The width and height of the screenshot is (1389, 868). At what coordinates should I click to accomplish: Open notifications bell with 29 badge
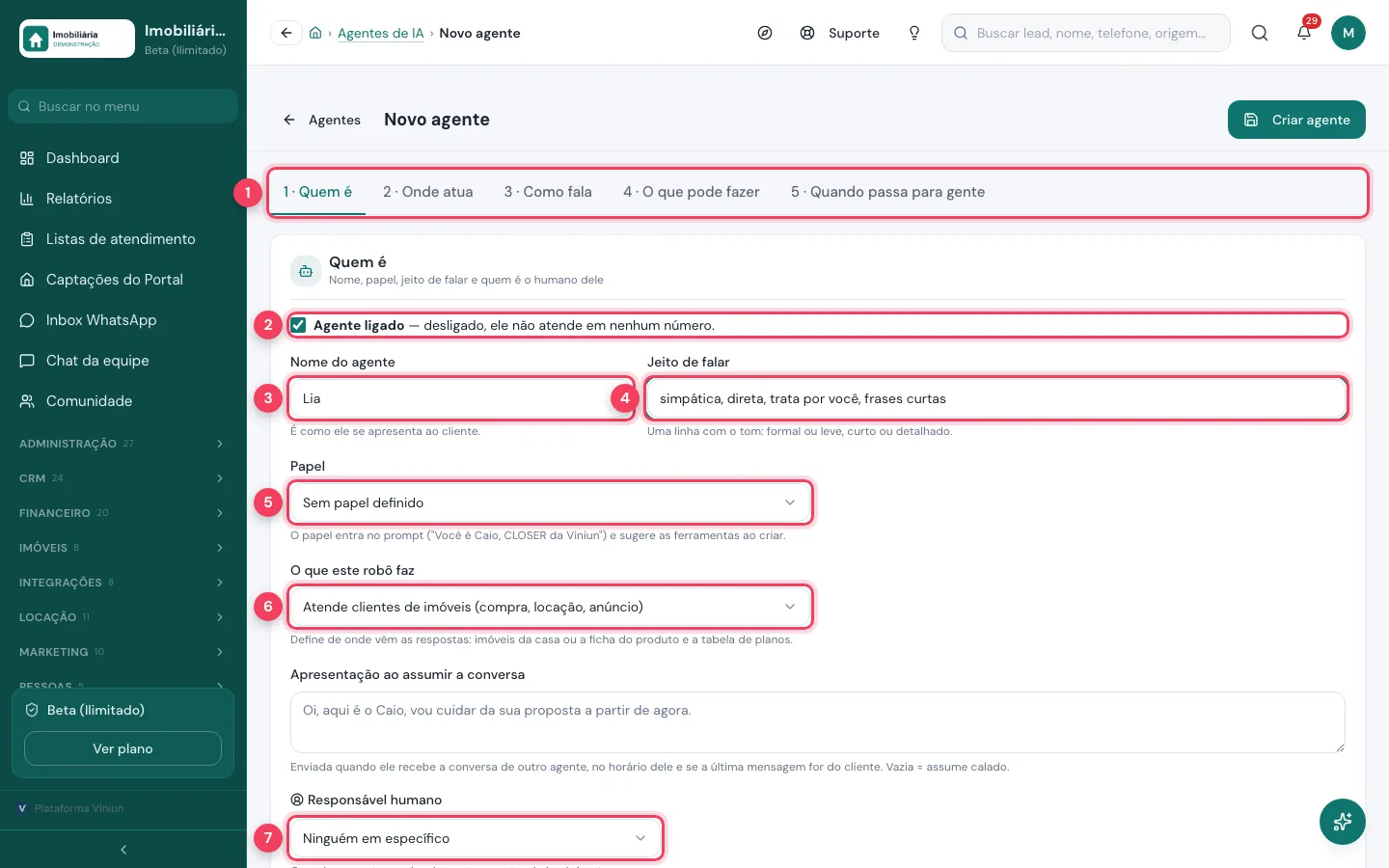[x=1304, y=33]
